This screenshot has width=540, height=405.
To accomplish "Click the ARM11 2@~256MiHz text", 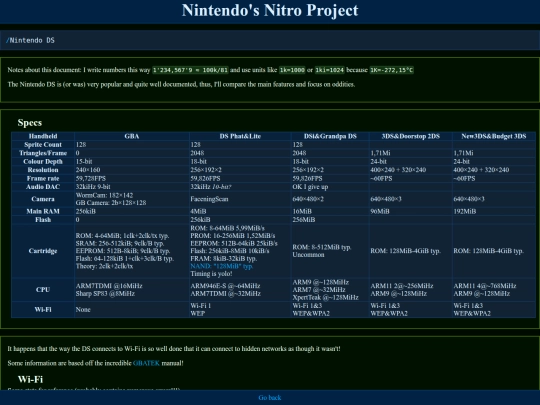I will 402,286.
